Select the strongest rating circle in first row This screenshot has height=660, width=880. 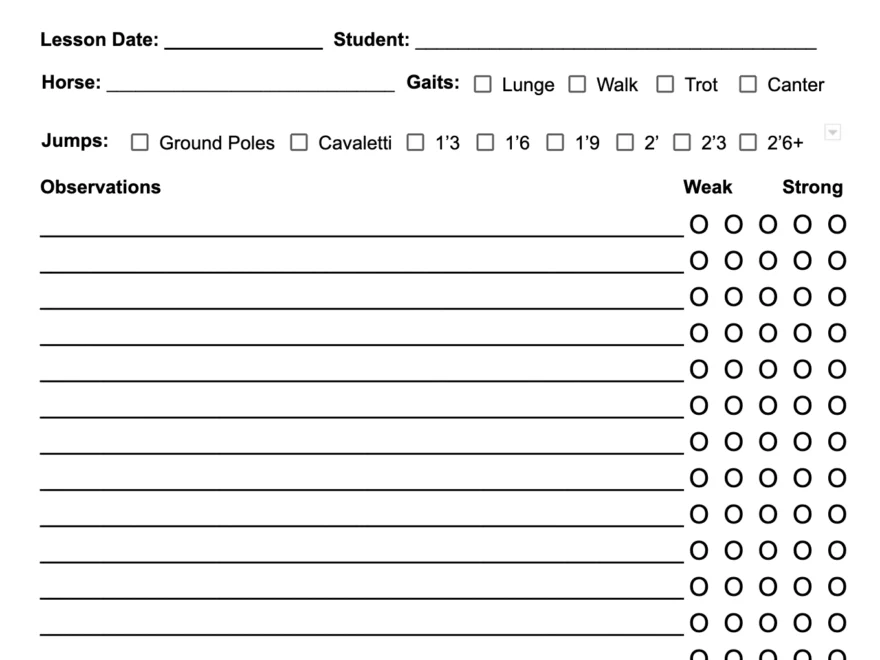pos(837,225)
